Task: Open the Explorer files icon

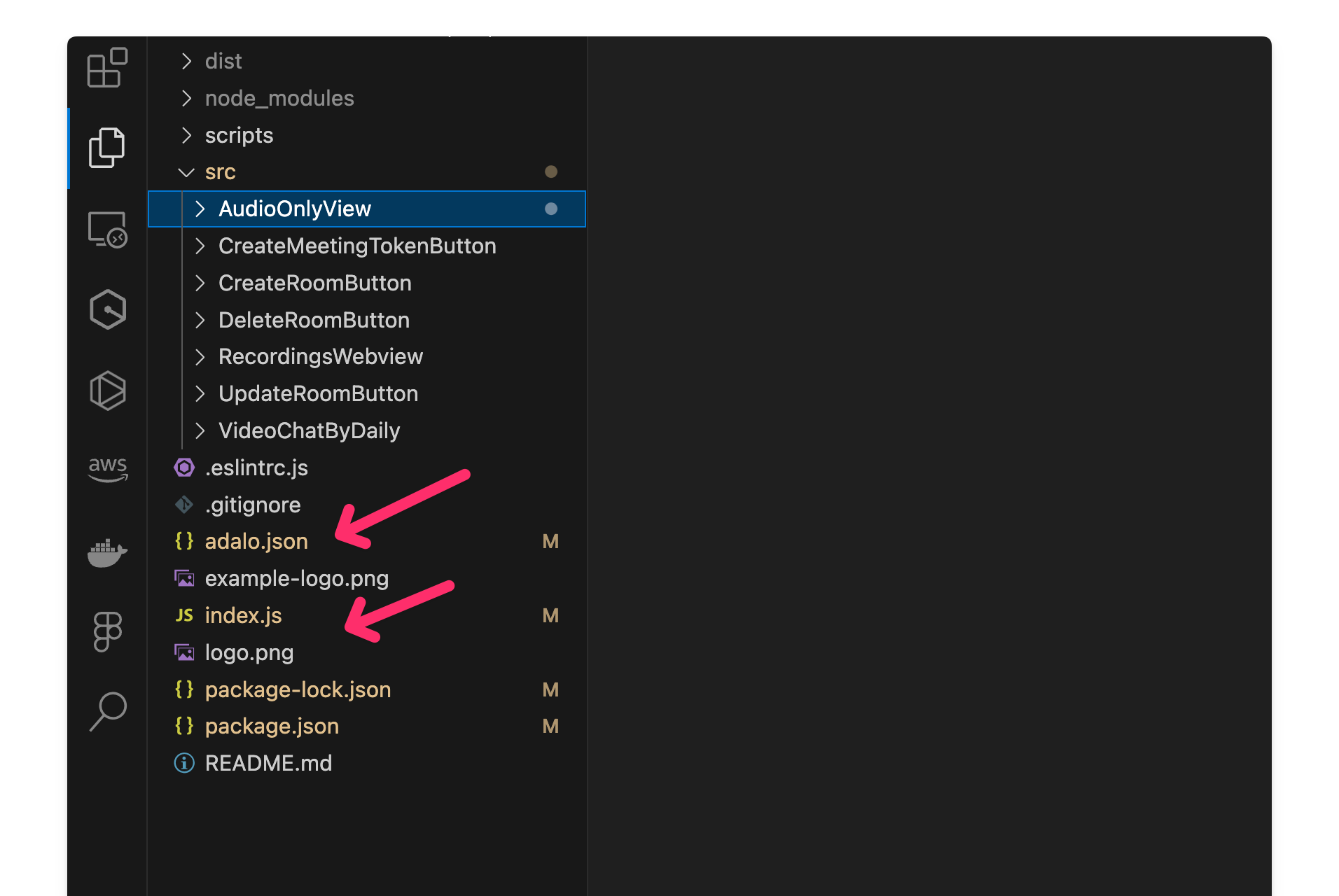Action: coord(107,148)
